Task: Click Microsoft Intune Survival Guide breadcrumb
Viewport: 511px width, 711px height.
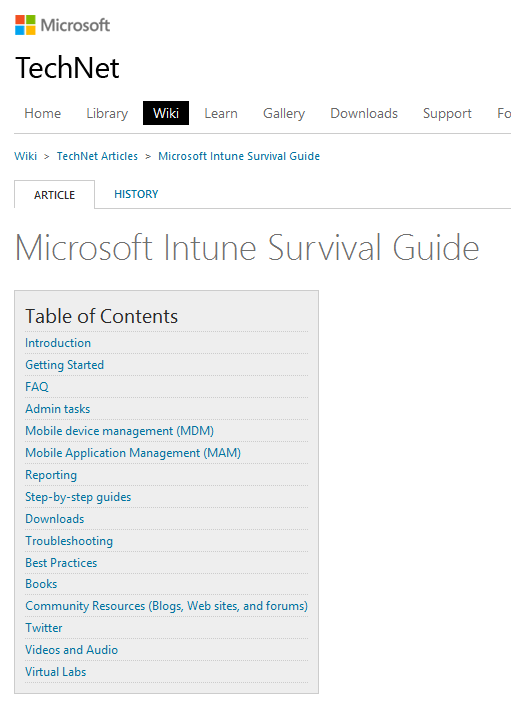Action: click(x=239, y=156)
